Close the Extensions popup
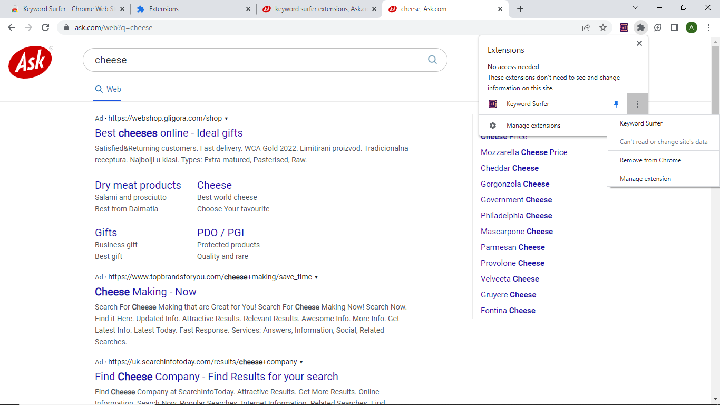Viewport: 720px width, 405px height. tap(639, 44)
